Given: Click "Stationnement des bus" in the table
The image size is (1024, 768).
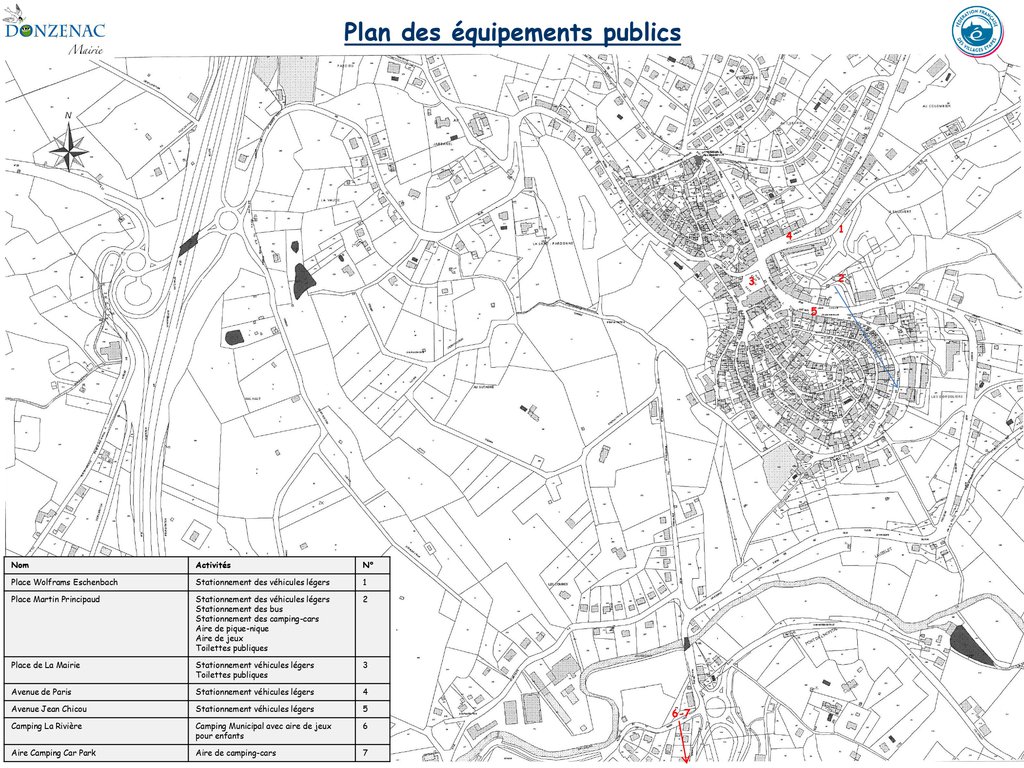Looking at the screenshot, I should point(239,609).
